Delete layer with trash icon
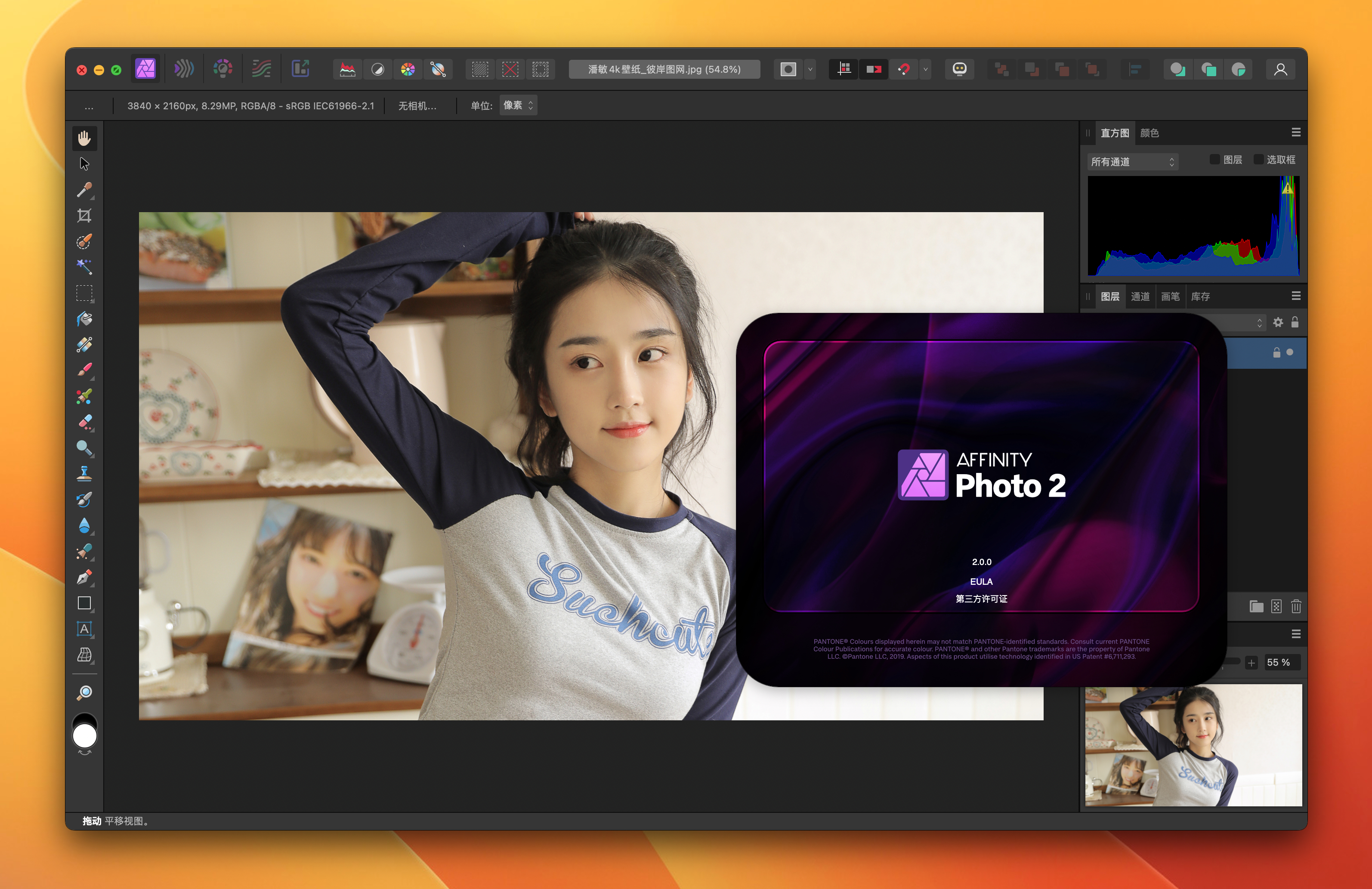 click(1296, 606)
